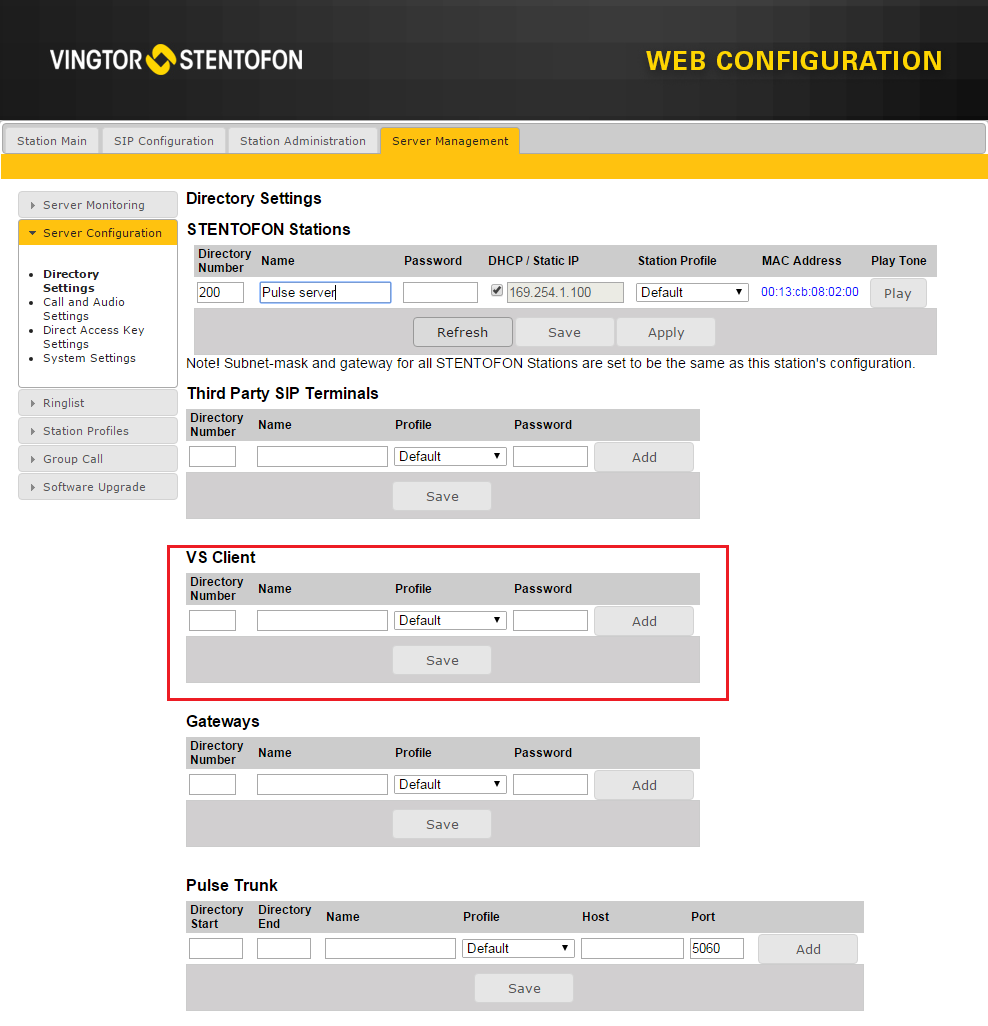Click the Vingtor Stentofon logo

[176, 60]
